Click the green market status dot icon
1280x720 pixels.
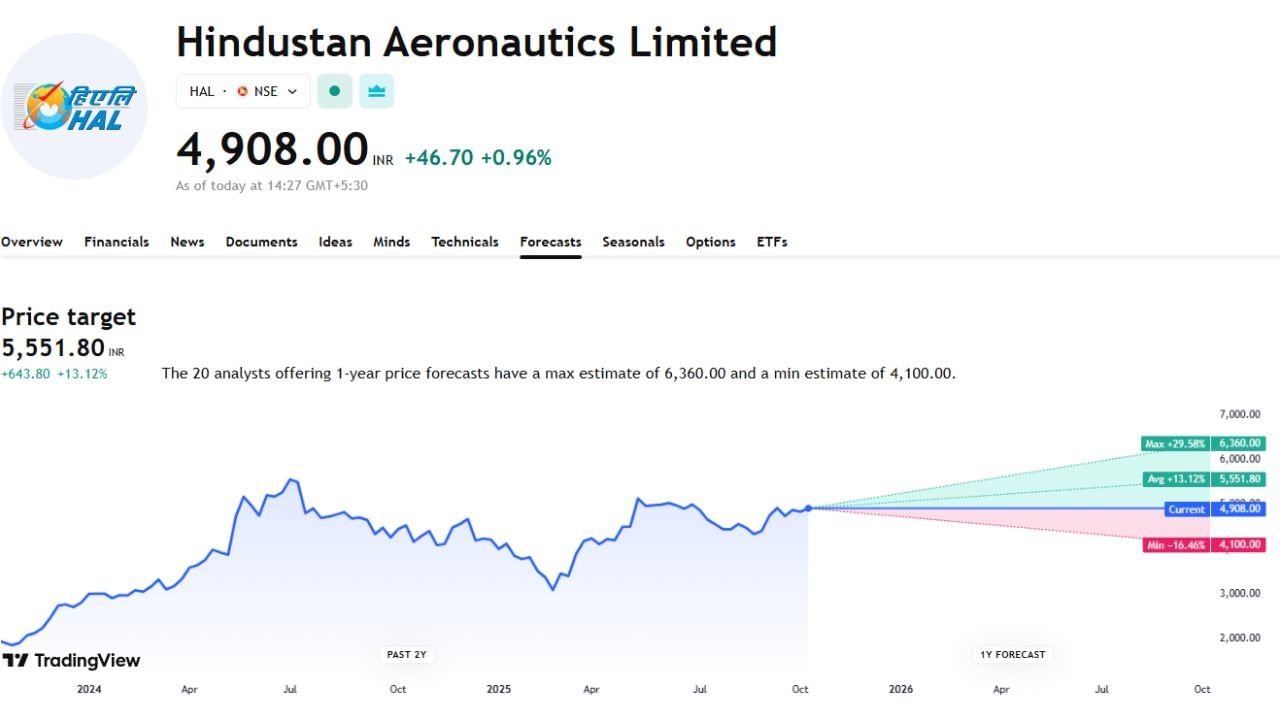tap(334, 91)
